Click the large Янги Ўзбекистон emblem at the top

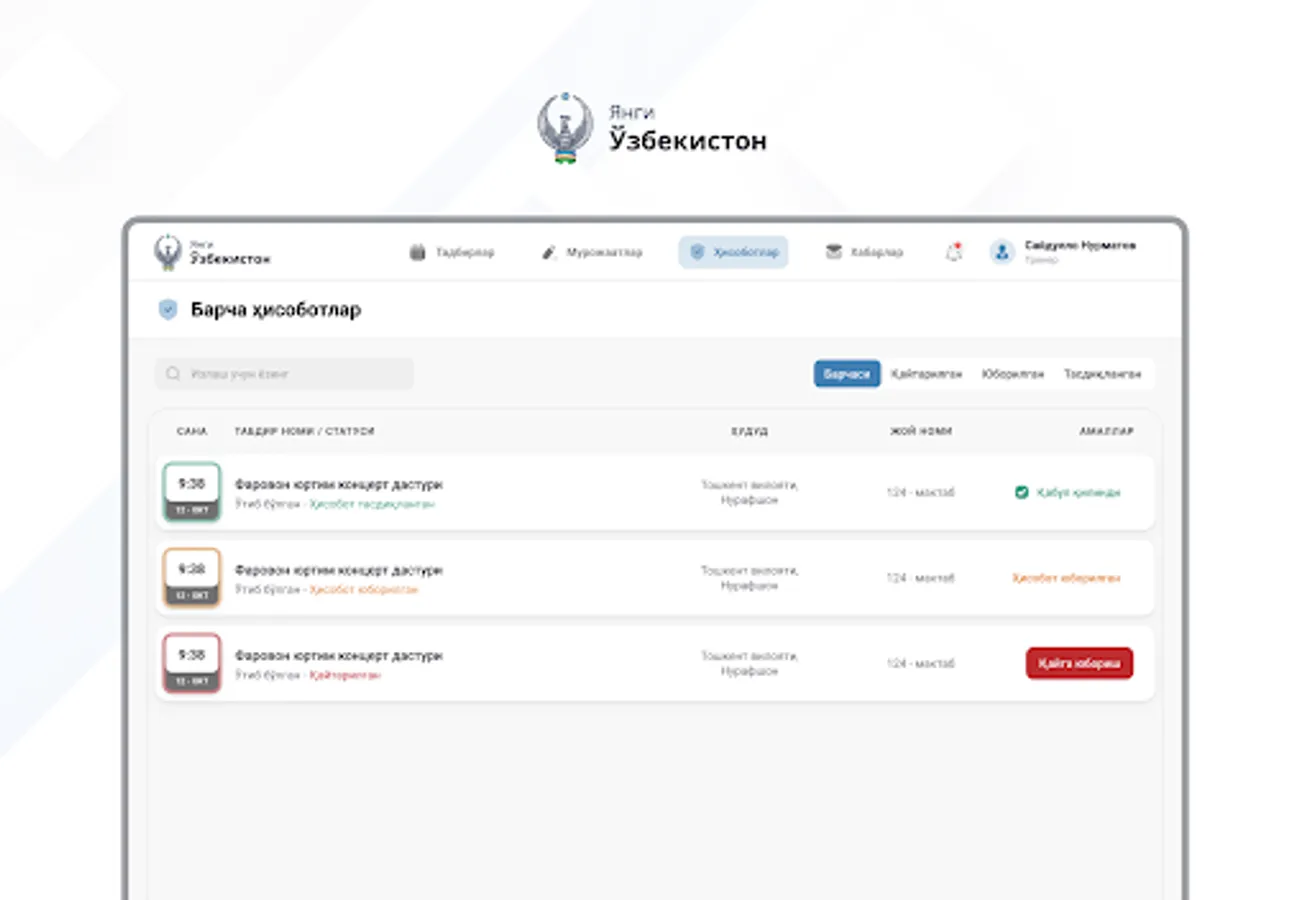565,128
